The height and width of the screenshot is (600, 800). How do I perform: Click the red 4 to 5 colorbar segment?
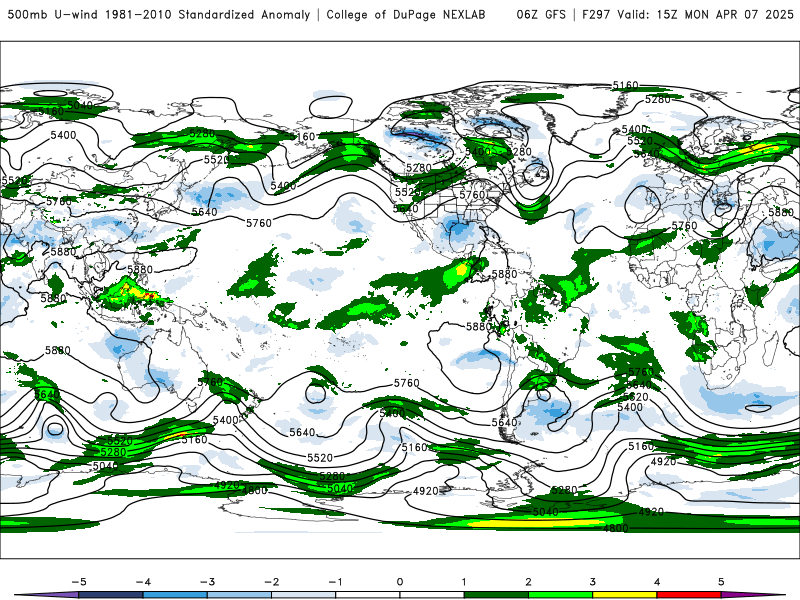[689, 595]
